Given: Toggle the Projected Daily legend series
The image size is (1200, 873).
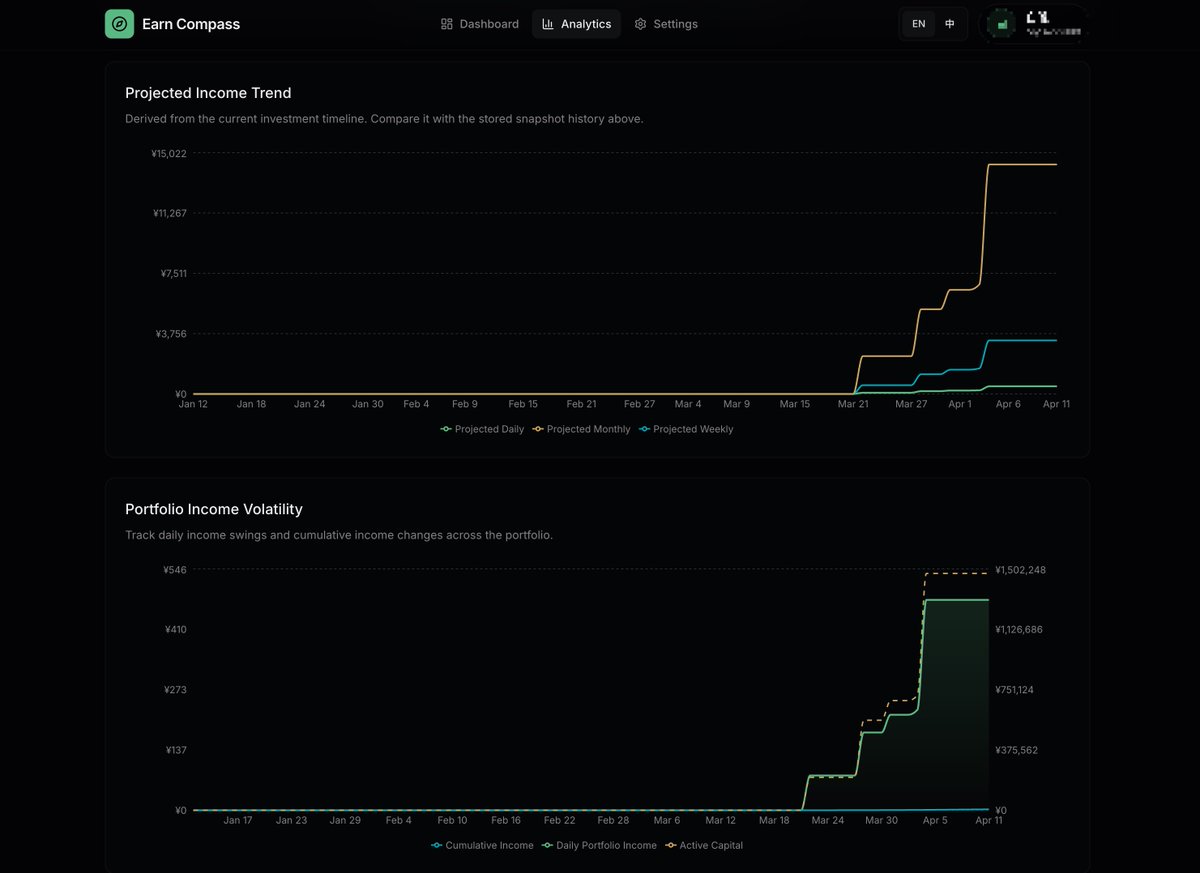Looking at the screenshot, I should [482, 429].
